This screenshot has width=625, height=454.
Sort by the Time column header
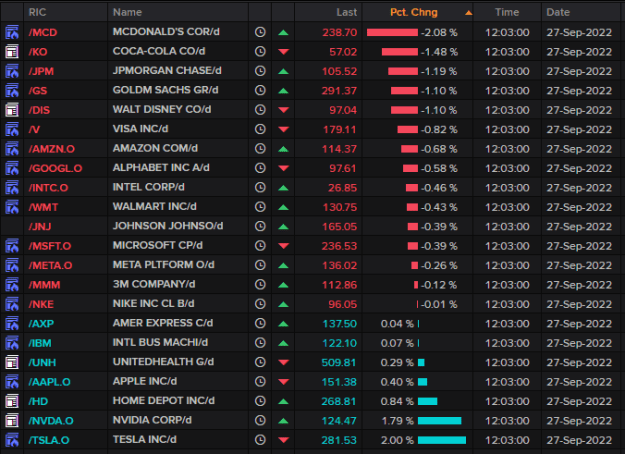point(507,12)
